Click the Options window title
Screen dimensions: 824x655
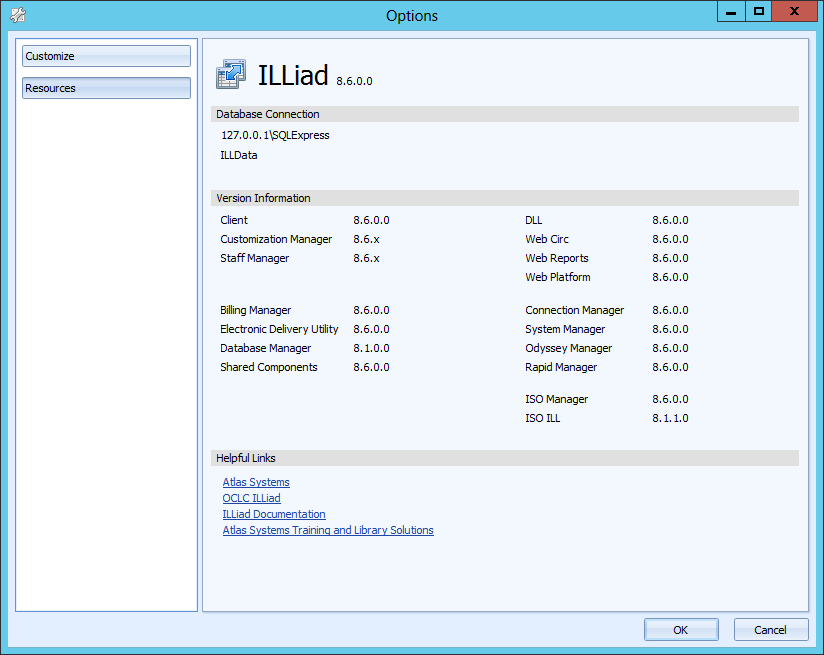(412, 16)
